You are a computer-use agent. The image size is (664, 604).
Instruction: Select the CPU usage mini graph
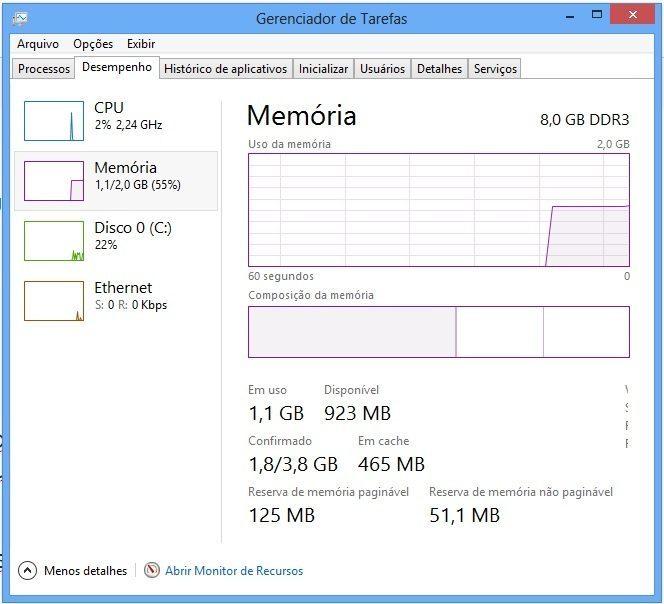tap(53, 120)
